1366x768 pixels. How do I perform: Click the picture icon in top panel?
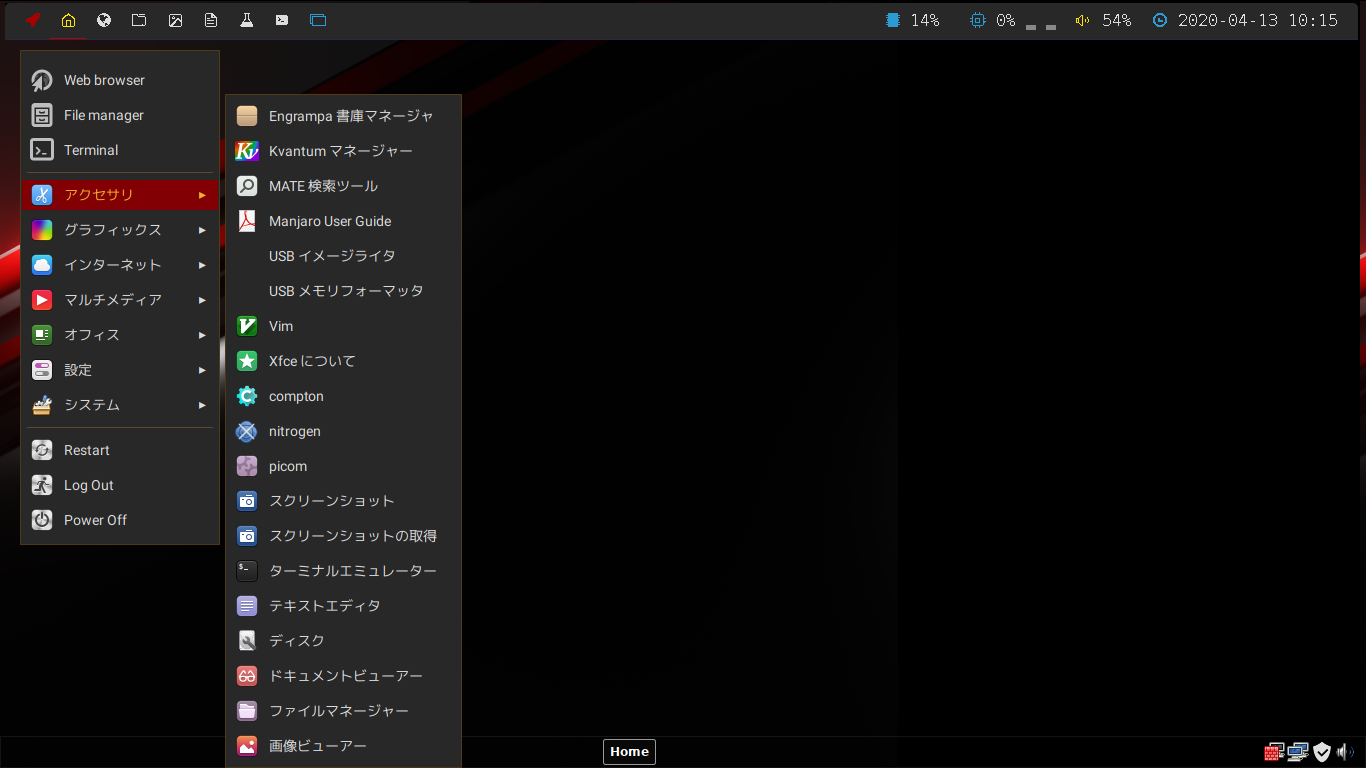pos(175,20)
